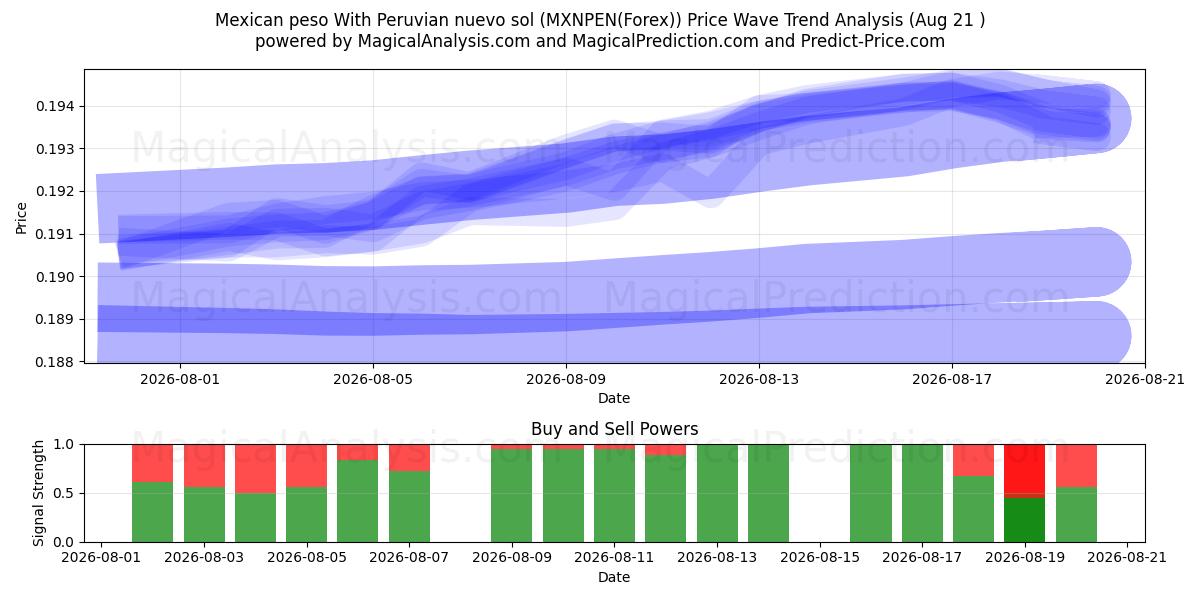Click the 1.0 signal strength tick label
Screen dimensions: 1200x600
pos(64,444)
